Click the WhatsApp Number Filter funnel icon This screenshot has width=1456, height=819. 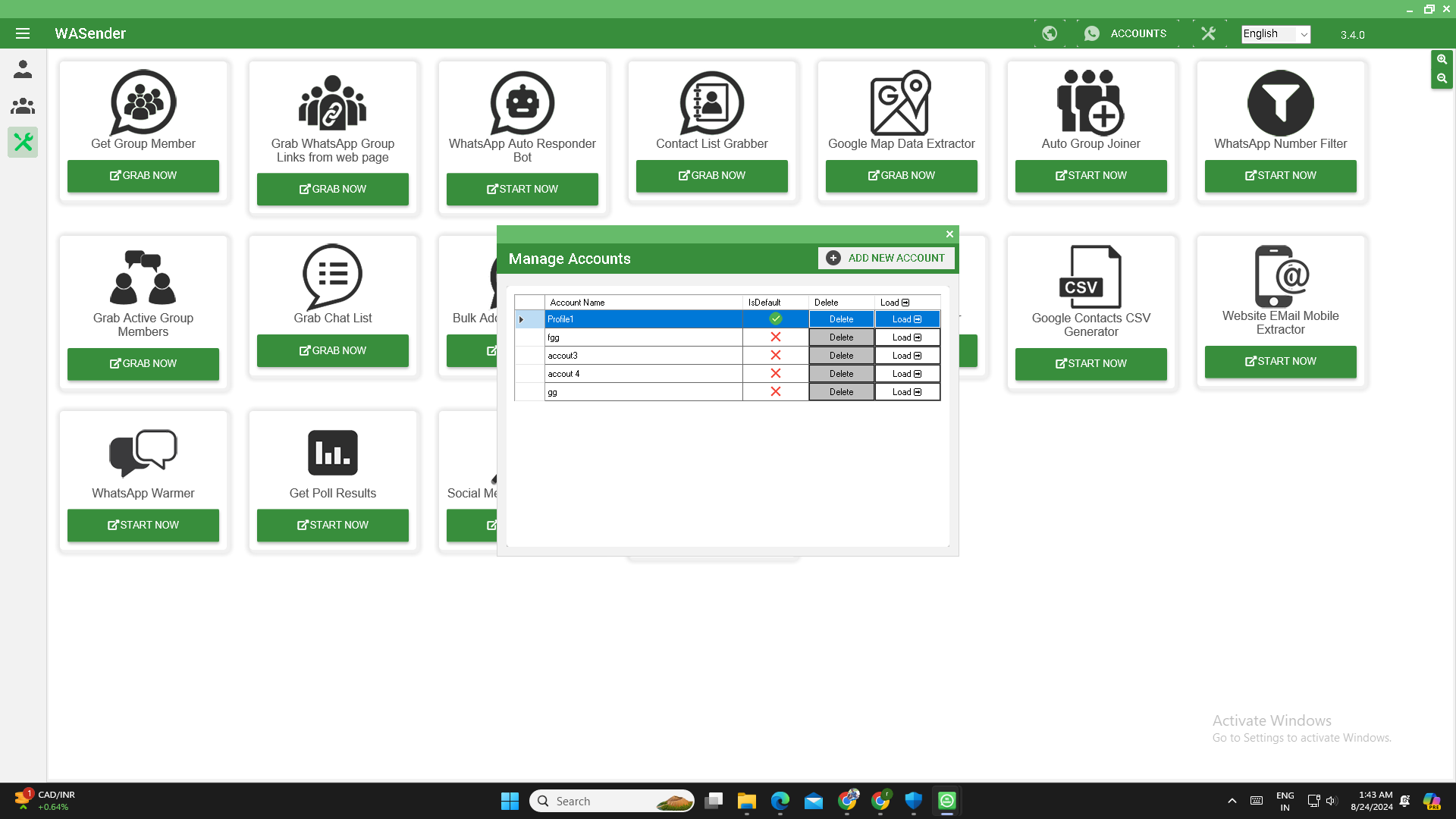[x=1280, y=103]
